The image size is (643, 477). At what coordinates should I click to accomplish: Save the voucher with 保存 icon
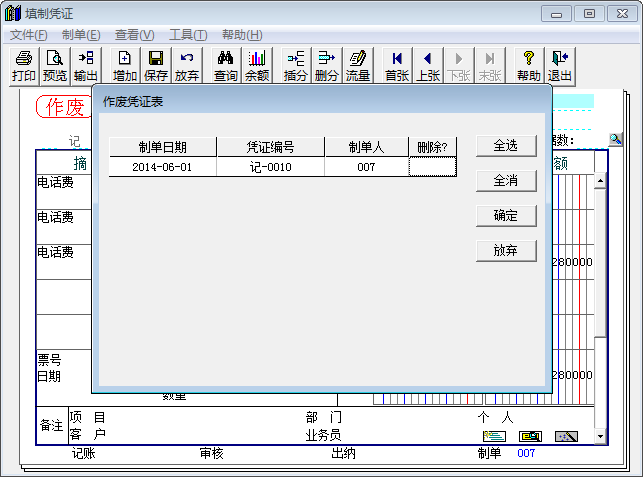click(156, 66)
